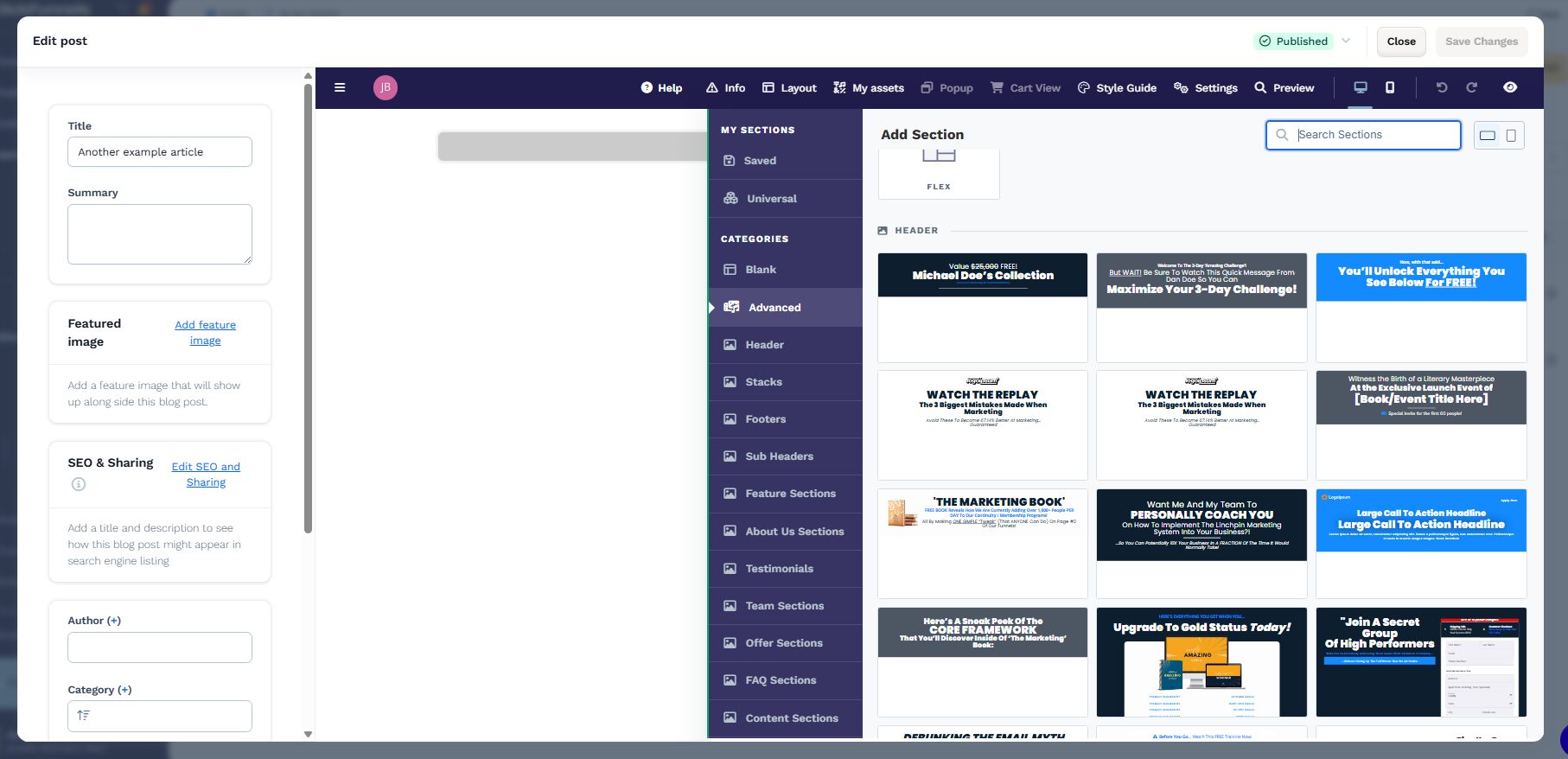The image size is (1568, 759).
Task: Select the Stacks category
Action: 786,382
